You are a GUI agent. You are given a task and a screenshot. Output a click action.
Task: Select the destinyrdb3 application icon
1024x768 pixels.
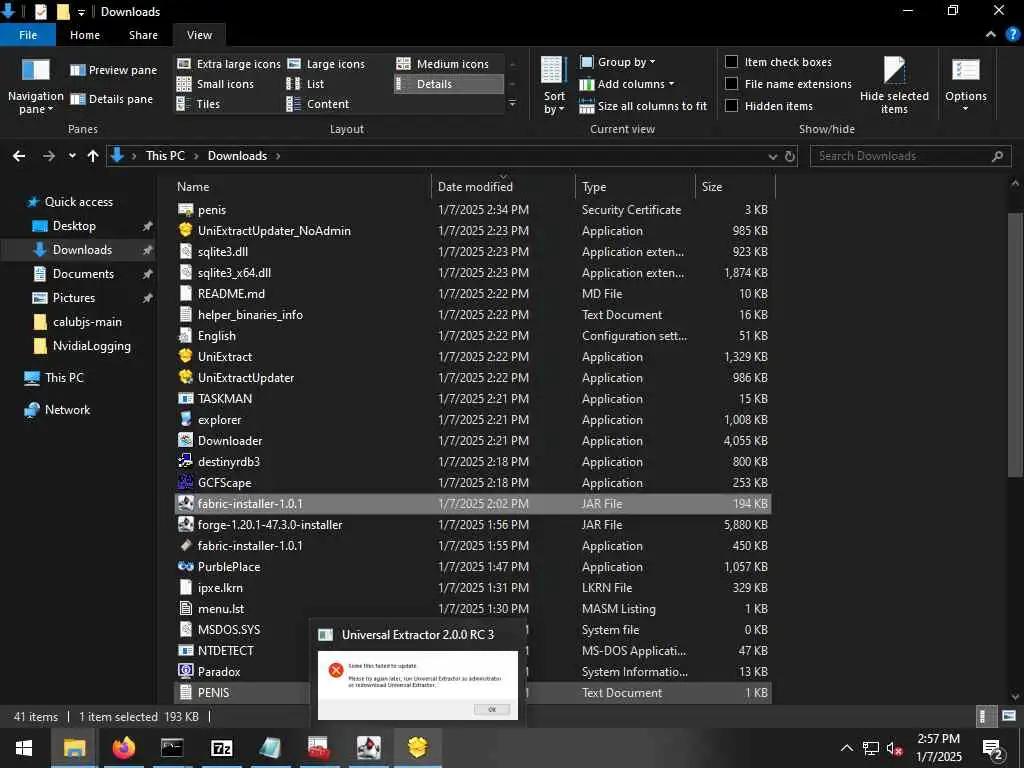tap(185, 461)
